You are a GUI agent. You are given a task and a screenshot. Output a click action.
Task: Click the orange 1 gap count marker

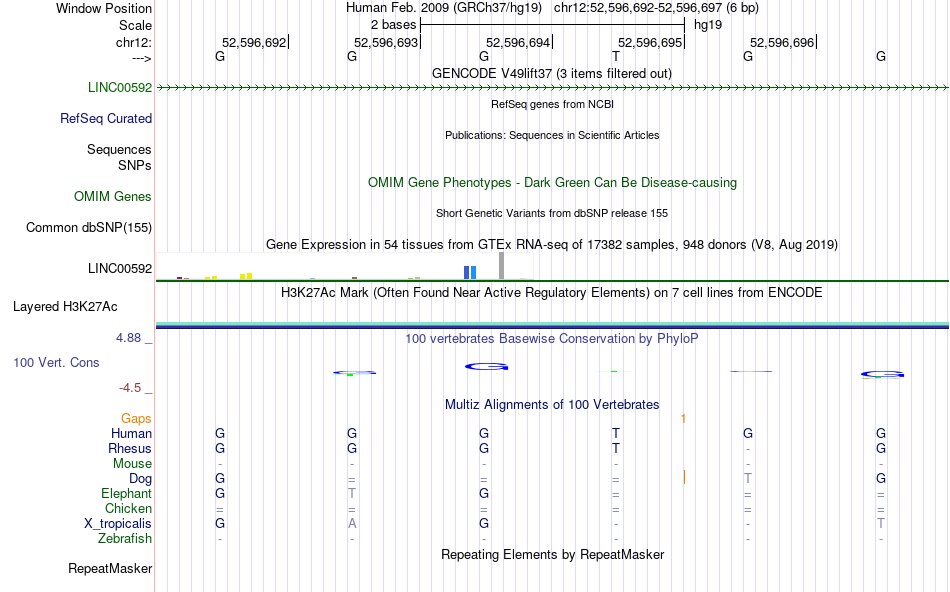[683, 419]
